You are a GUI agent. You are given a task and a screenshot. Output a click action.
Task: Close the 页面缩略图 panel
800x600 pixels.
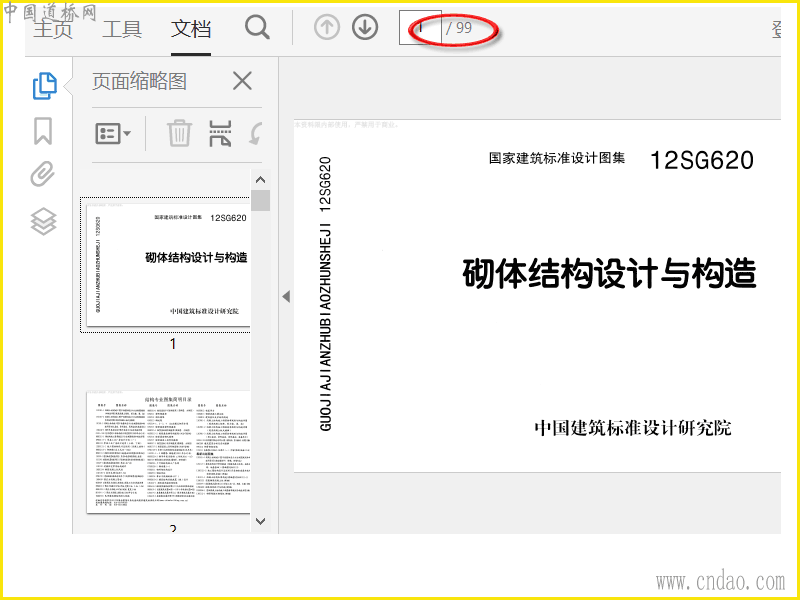242,81
